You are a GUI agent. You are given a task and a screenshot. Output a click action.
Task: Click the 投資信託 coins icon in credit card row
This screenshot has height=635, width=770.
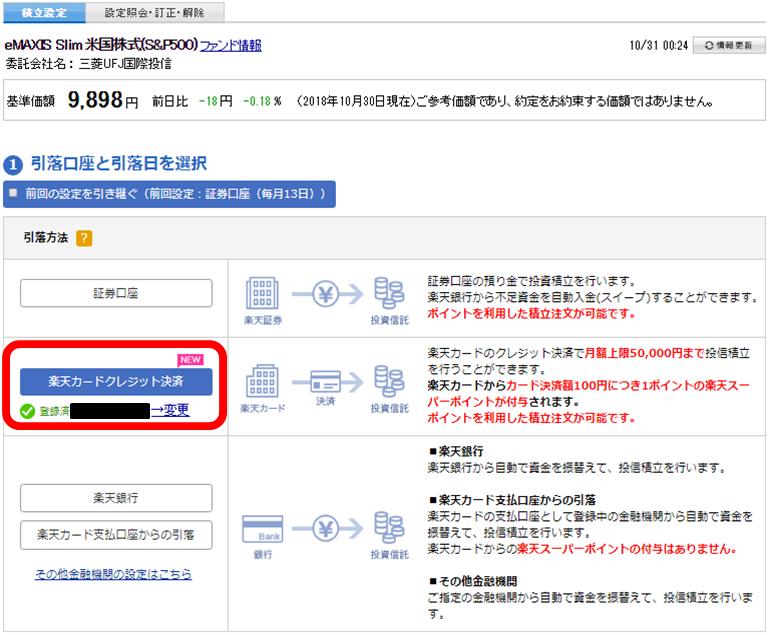pos(389,381)
